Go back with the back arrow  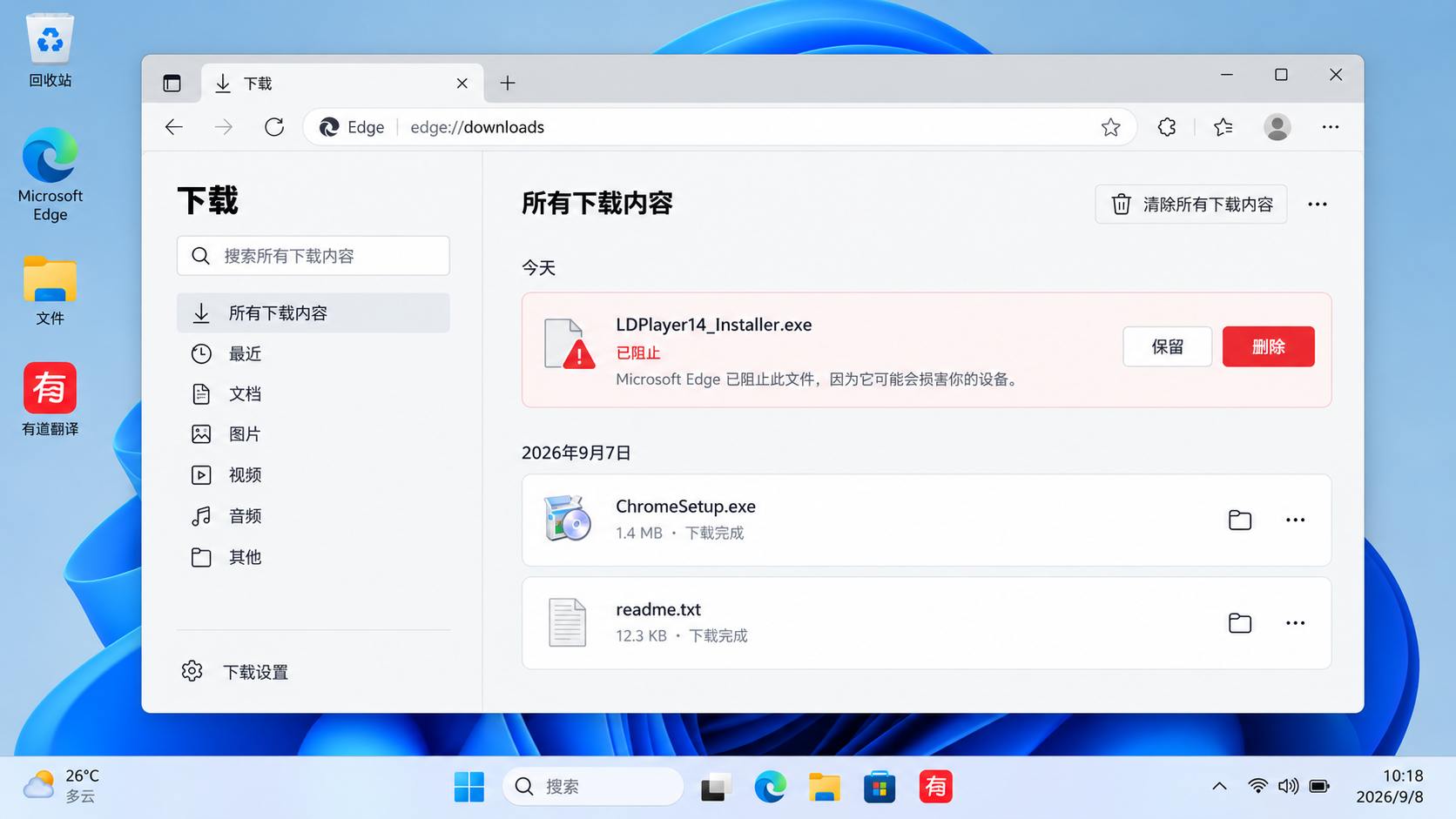pyautogui.click(x=174, y=127)
